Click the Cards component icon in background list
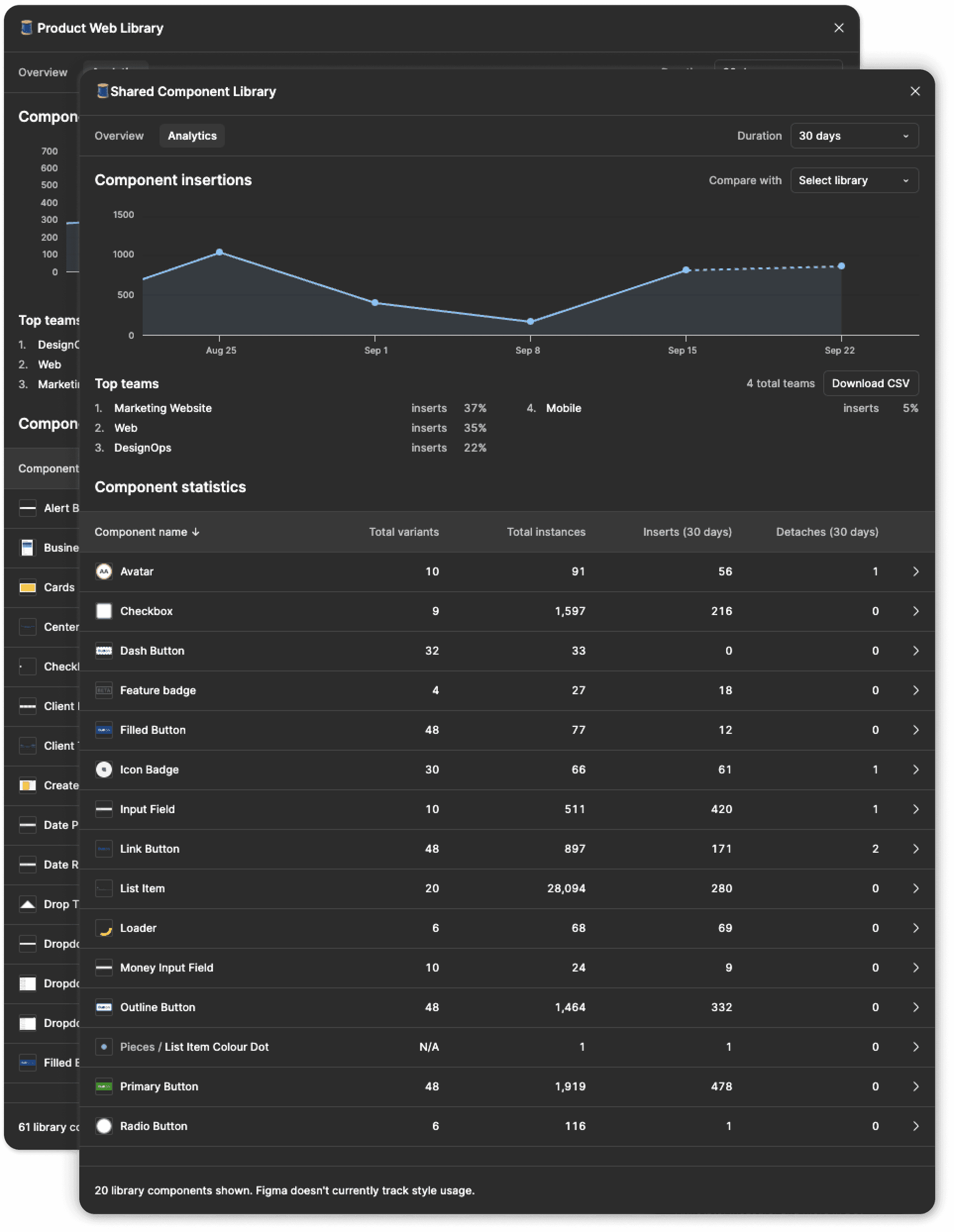 (x=28, y=587)
